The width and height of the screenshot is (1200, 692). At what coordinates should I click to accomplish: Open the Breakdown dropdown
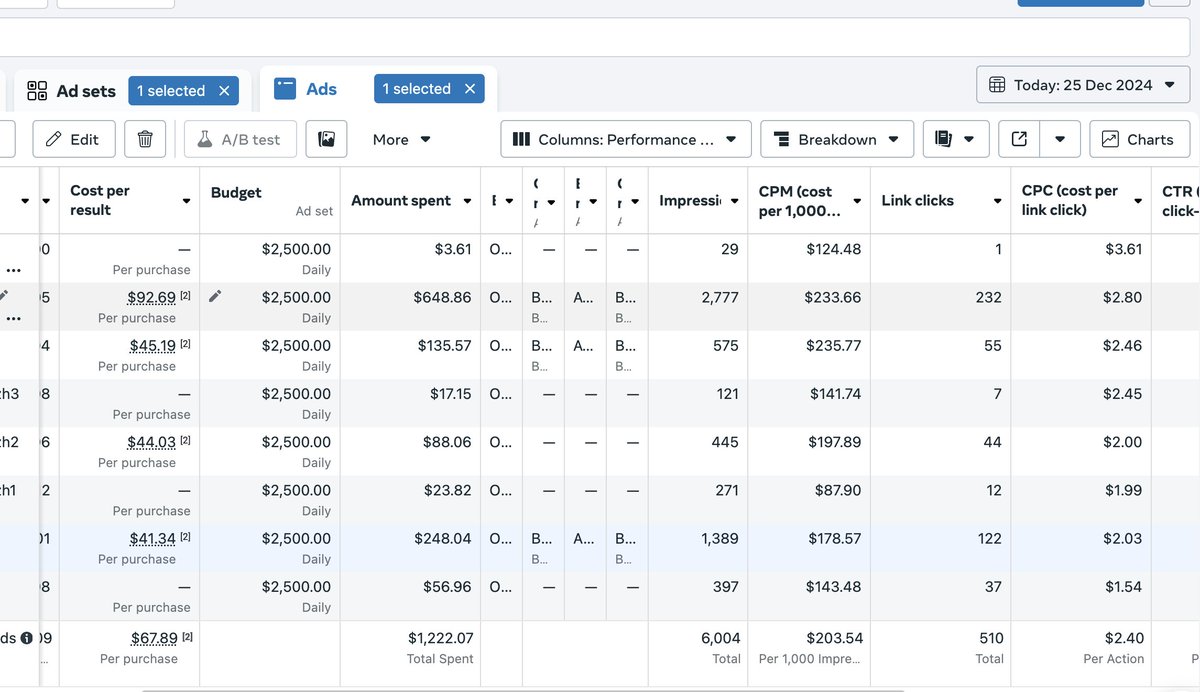(837, 139)
